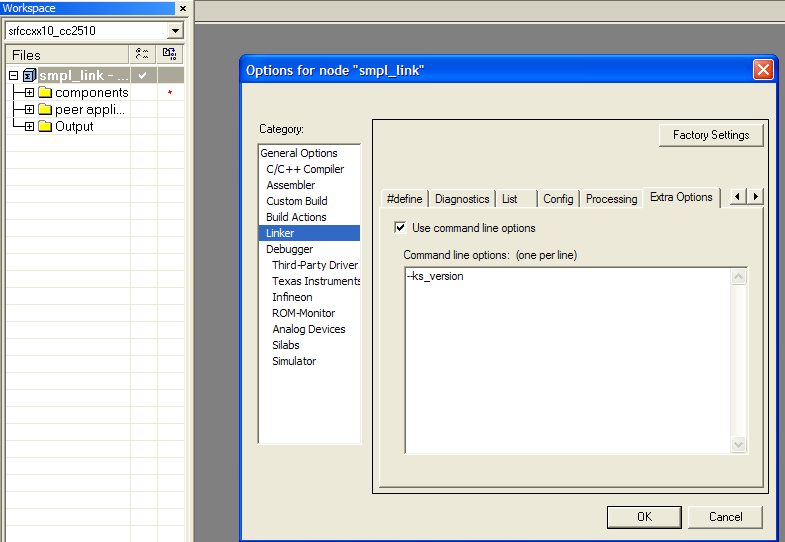The height and width of the screenshot is (542, 785).
Task: Expand the Output folder node
Action: [30, 126]
